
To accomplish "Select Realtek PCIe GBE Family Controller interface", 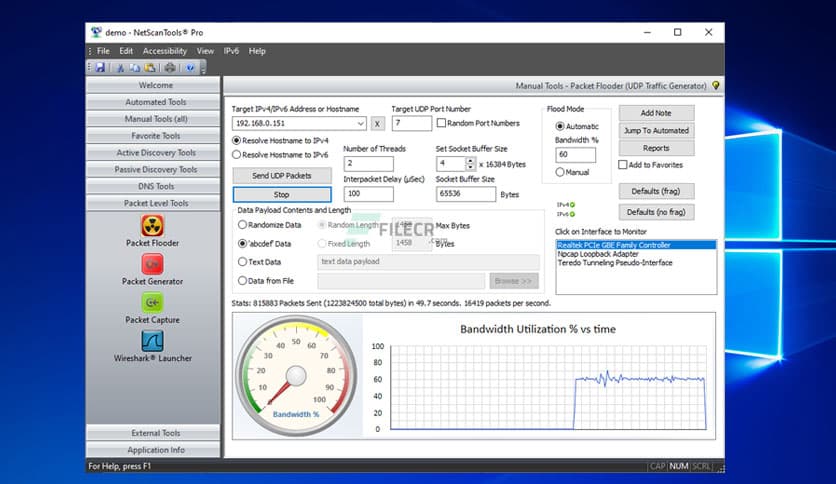I will (636, 245).
